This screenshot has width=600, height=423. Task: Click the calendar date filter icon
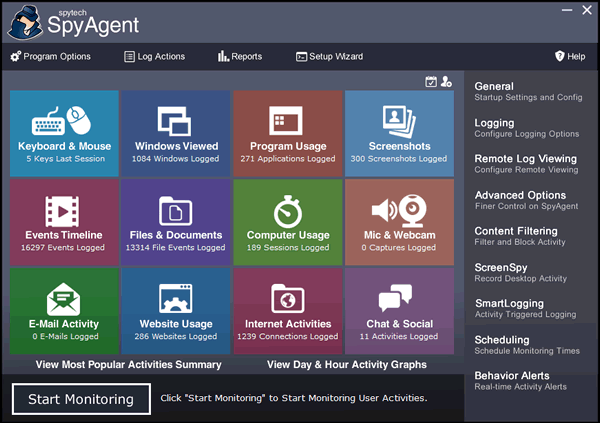pos(431,82)
